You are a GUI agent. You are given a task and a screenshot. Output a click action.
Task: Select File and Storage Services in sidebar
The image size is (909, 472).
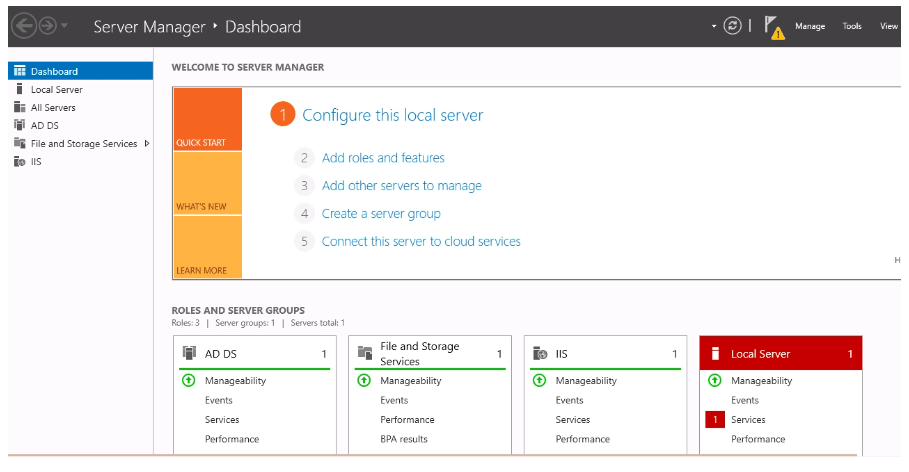pyautogui.click(x=81, y=143)
